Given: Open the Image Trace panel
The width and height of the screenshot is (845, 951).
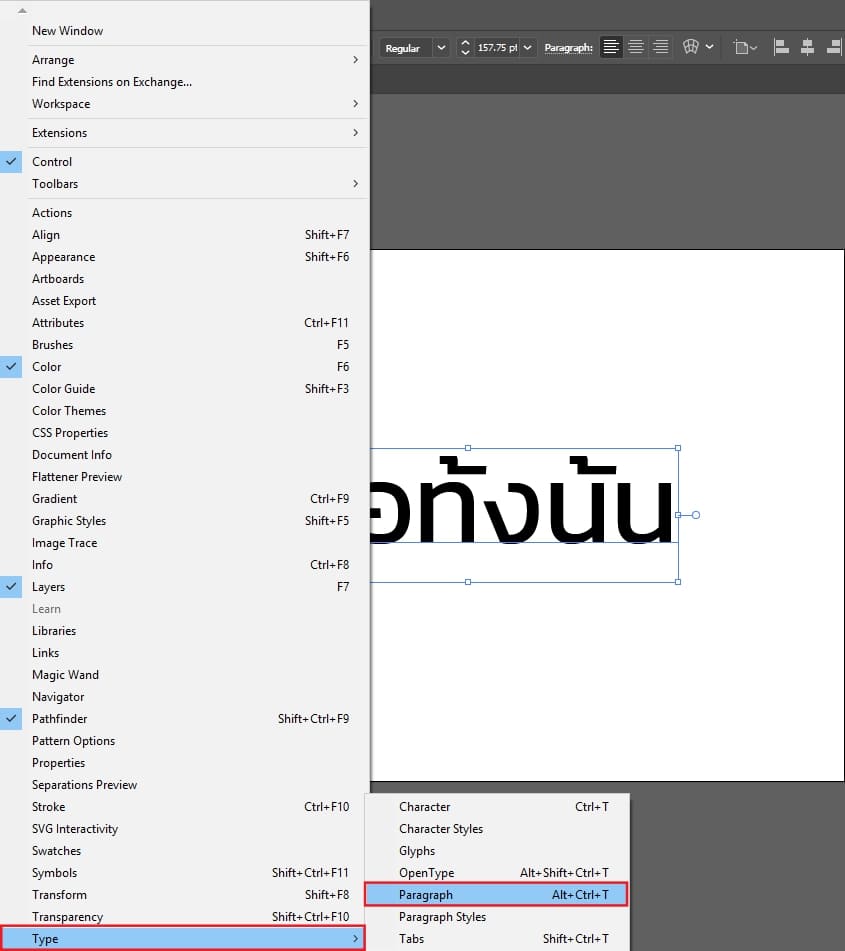Looking at the screenshot, I should pyautogui.click(x=184, y=543).
